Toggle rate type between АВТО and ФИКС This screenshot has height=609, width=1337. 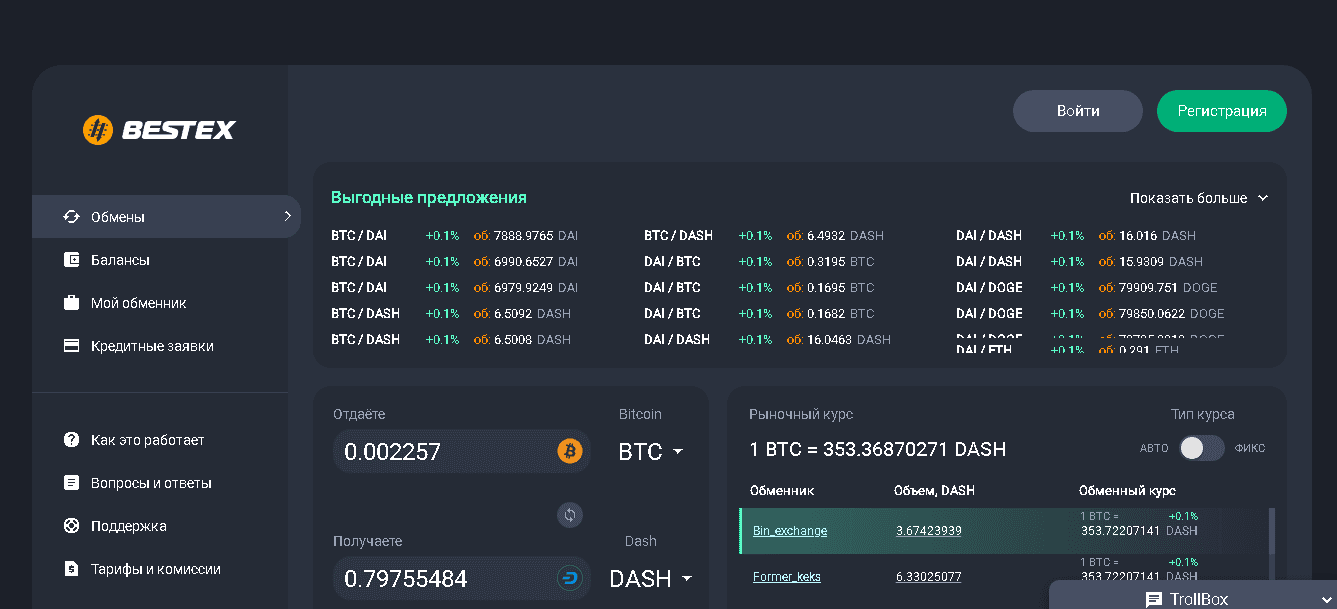1201,448
